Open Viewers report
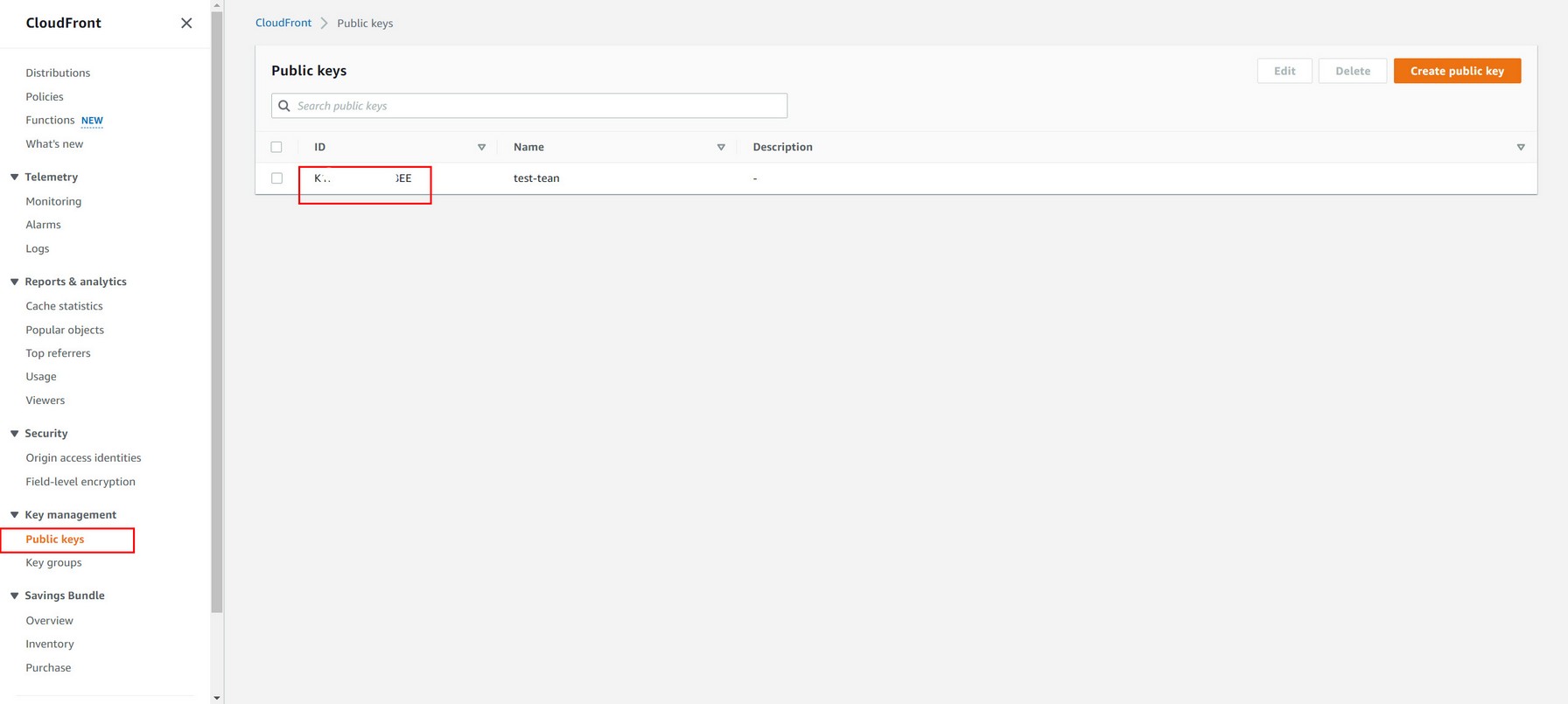The height and width of the screenshot is (704, 1568). 45,400
